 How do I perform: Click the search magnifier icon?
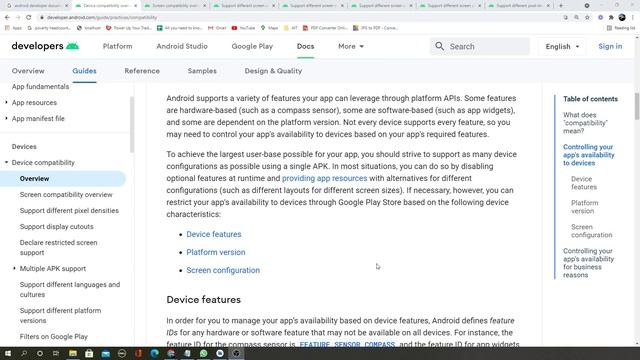439,46
